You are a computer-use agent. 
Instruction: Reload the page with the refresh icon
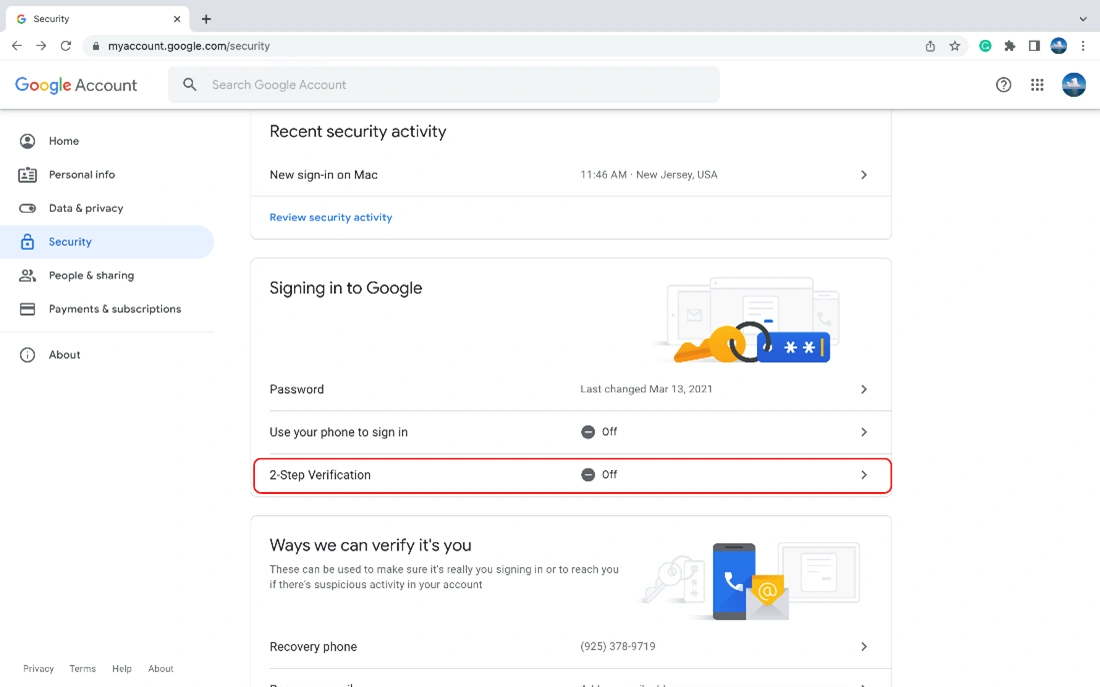pos(66,46)
